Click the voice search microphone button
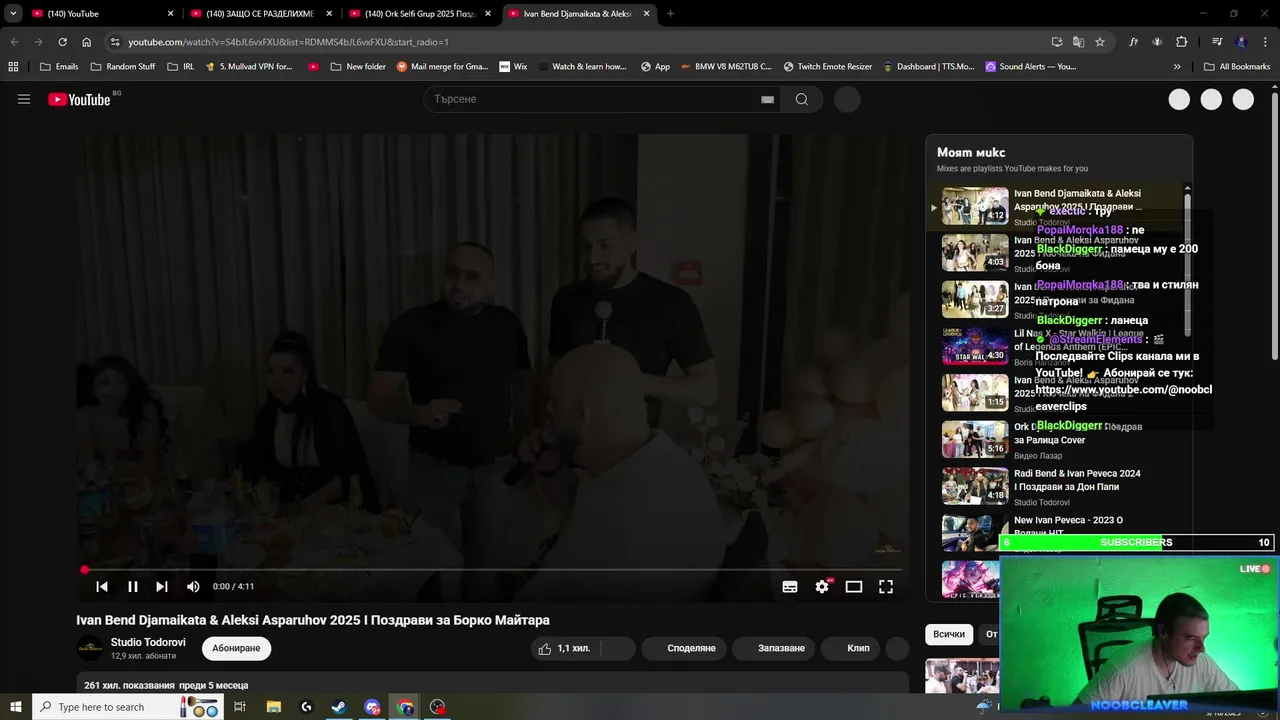 (x=847, y=99)
